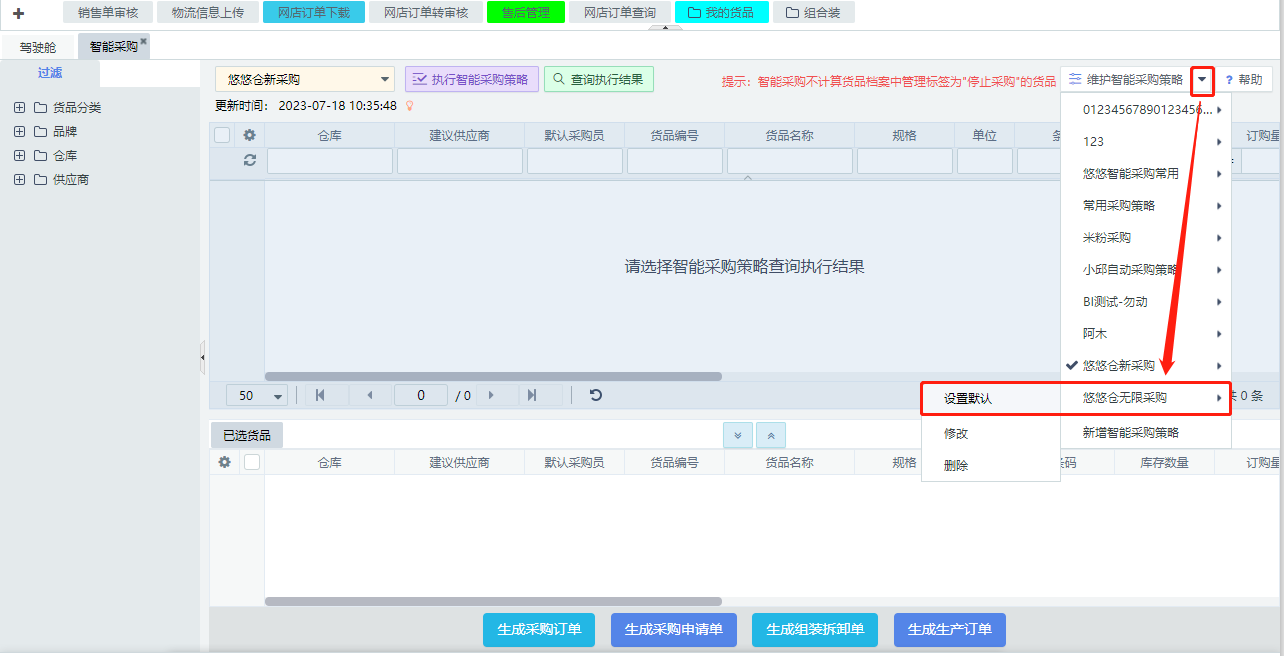The height and width of the screenshot is (656, 1284).
Task: Click the double-down collapse panel arrow
Action: pos(738,435)
